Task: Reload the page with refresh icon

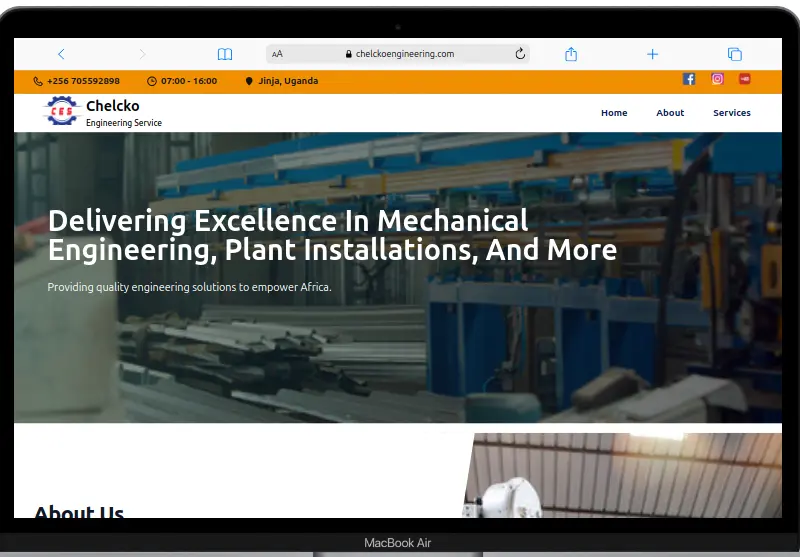Action: tap(520, 54)
